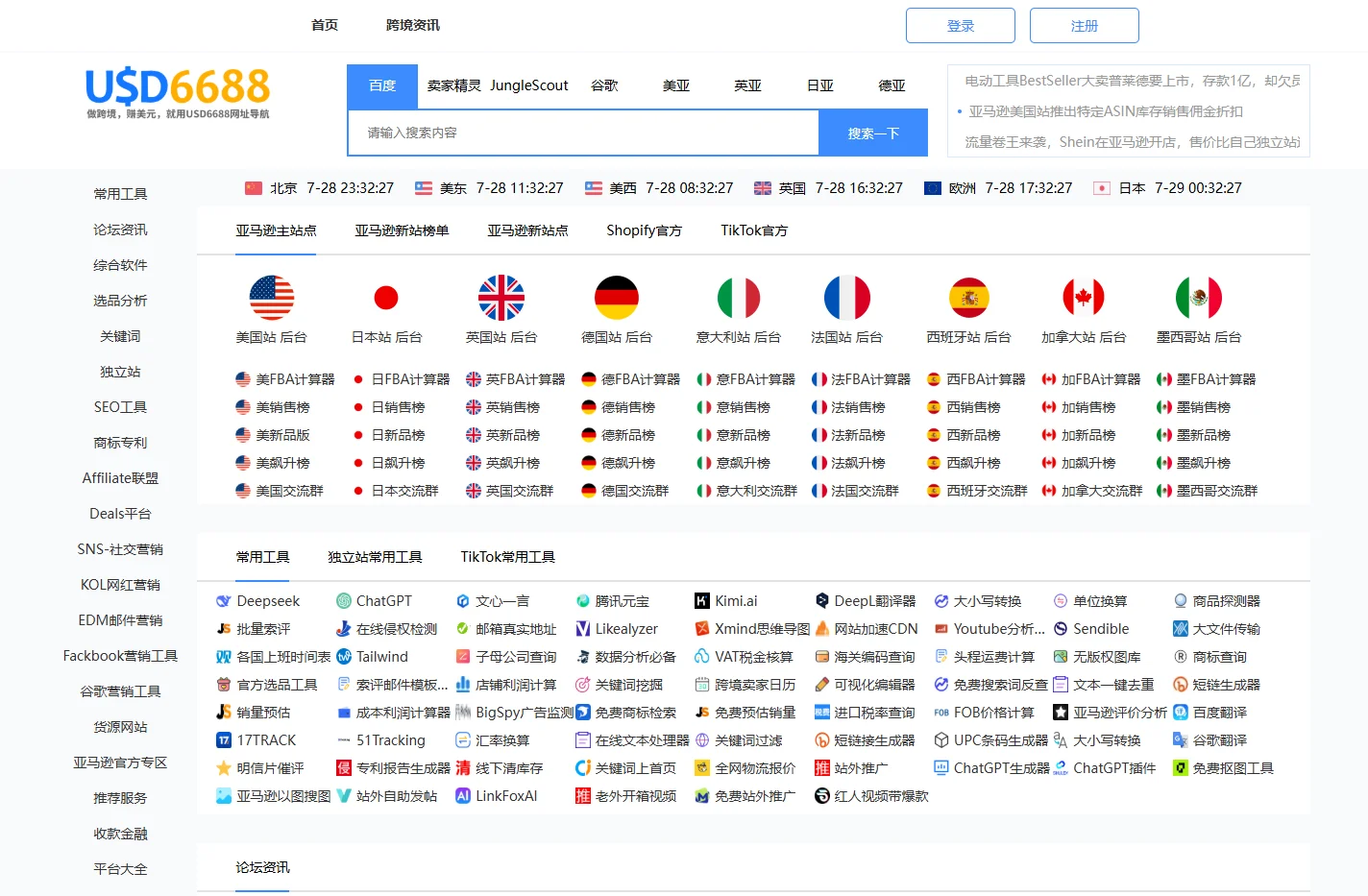Screen dimensions: 1368x896
Task: Focus the search content input field
Action: tap(583, 133)
